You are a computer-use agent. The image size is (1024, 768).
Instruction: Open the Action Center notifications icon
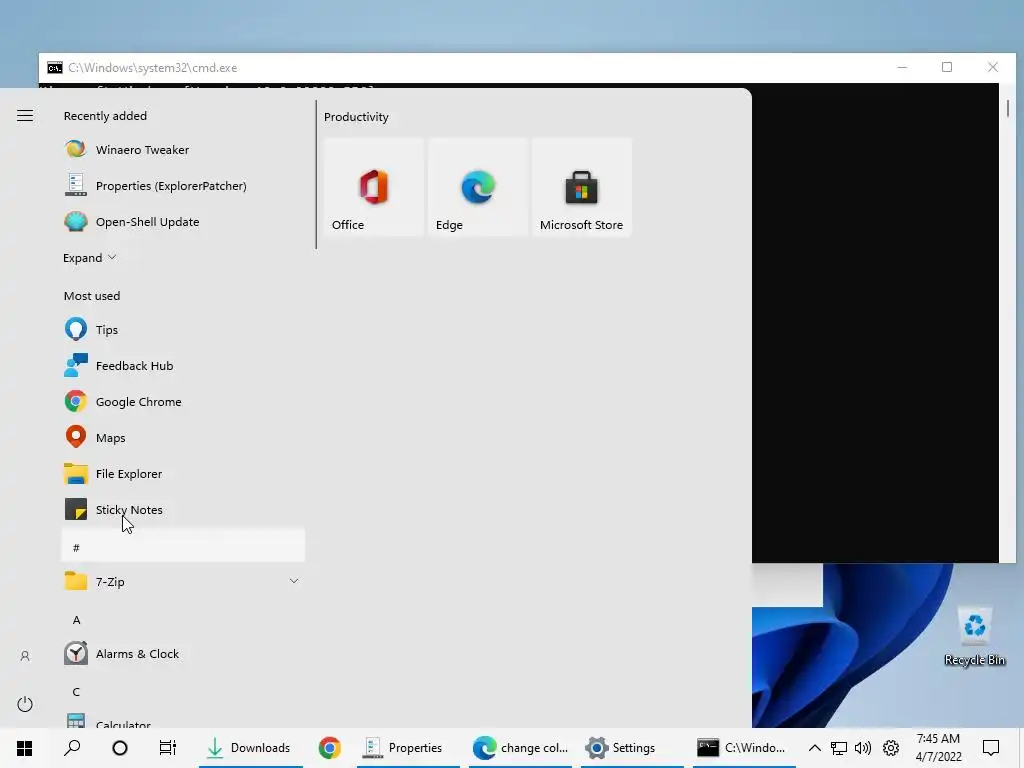click(991, 747)
